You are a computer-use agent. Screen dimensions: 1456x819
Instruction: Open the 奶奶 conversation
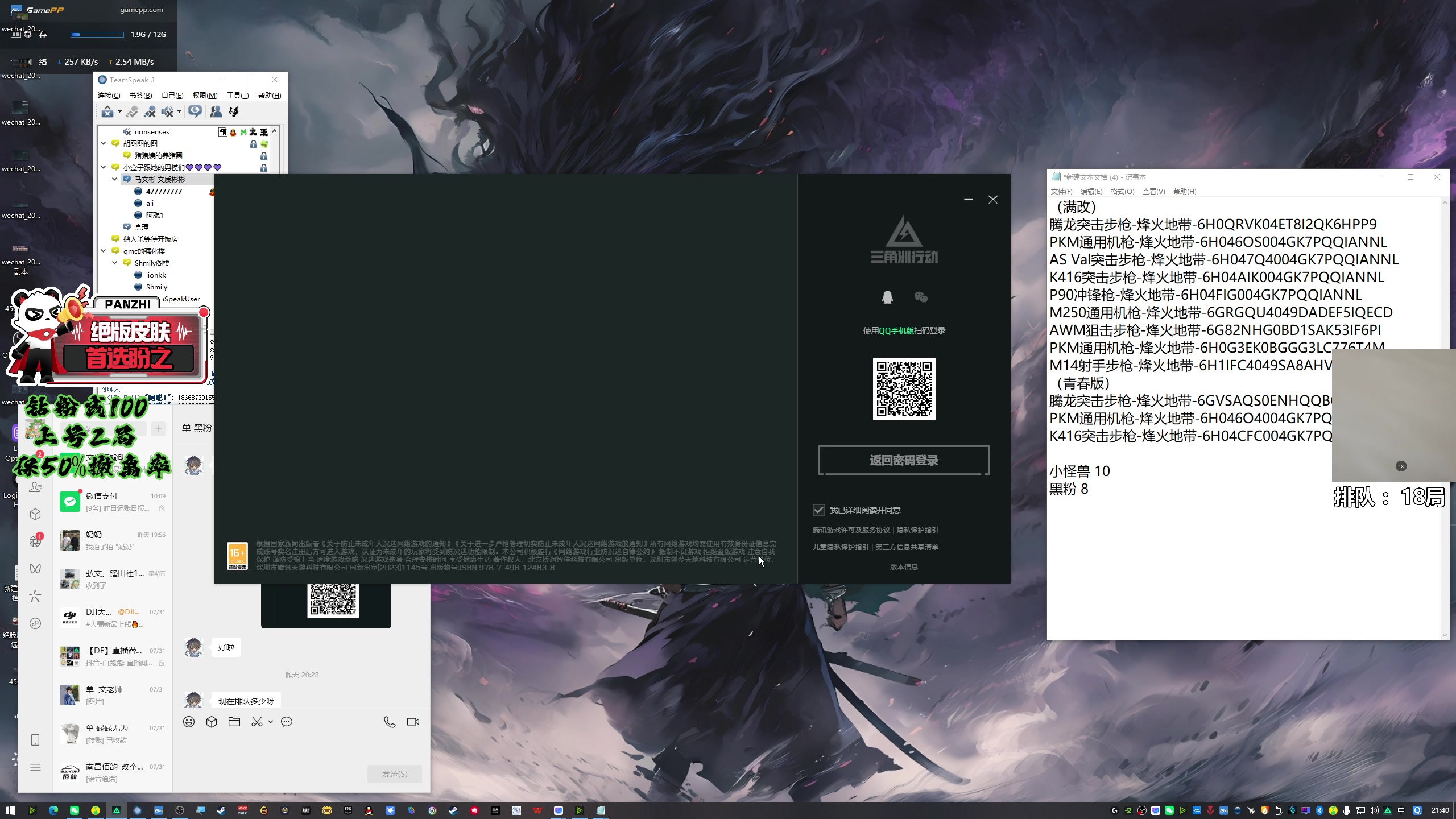click(x=113, y=540)
